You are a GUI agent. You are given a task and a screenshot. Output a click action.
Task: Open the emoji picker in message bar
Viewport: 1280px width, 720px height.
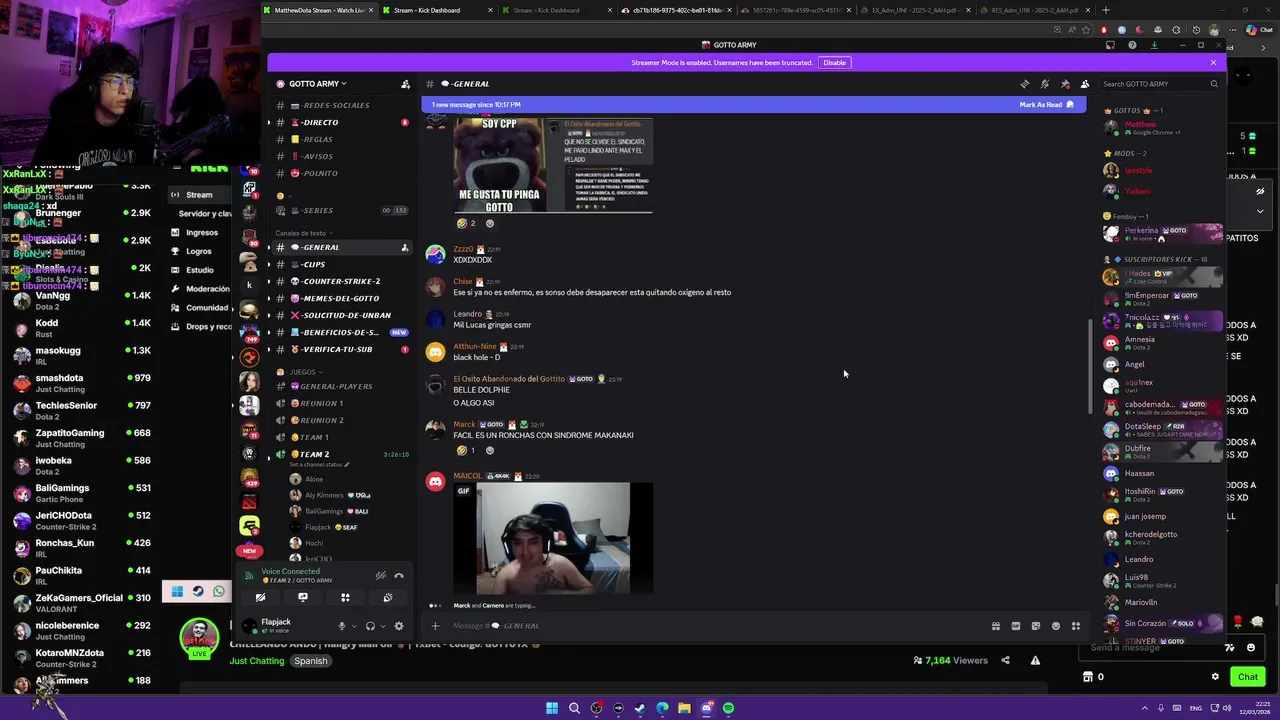[1056, 626]
